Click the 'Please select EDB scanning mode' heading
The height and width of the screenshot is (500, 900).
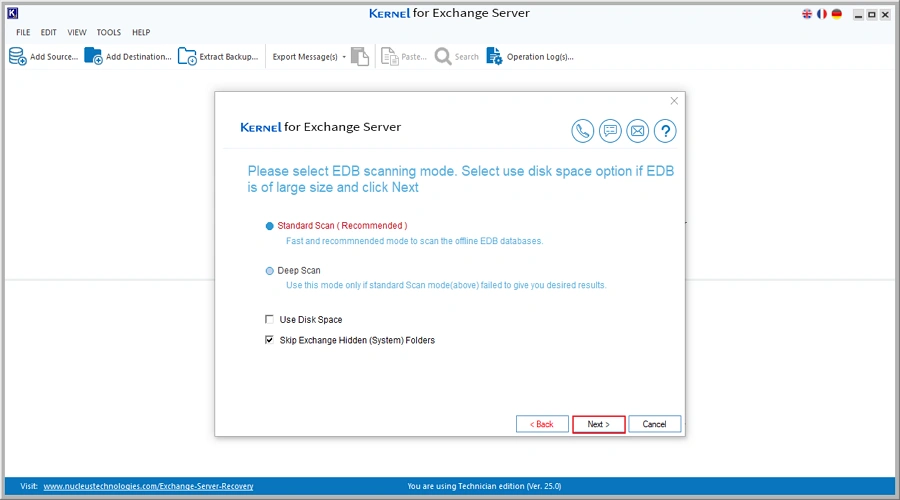pos(460,179)
